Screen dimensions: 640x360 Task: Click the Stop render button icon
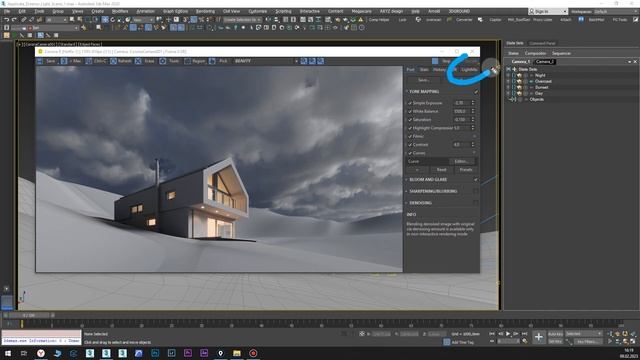pyautogui.click(x=435, y=61)
